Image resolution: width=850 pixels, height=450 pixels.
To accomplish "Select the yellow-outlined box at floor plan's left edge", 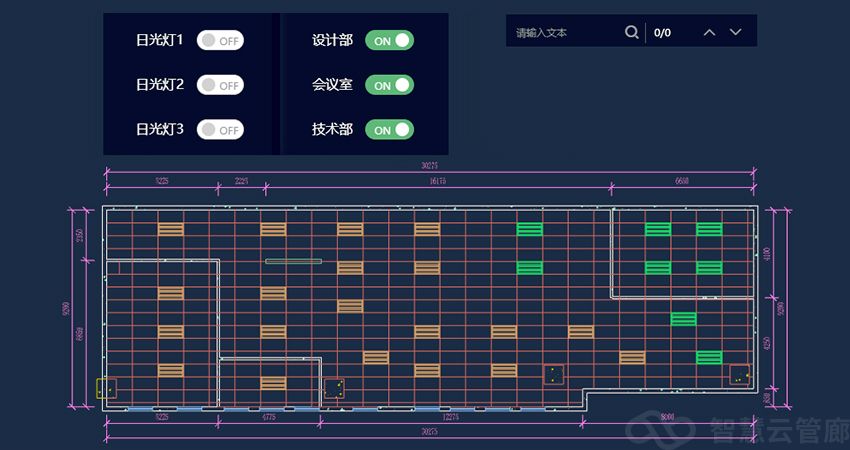I will (106, 388).
